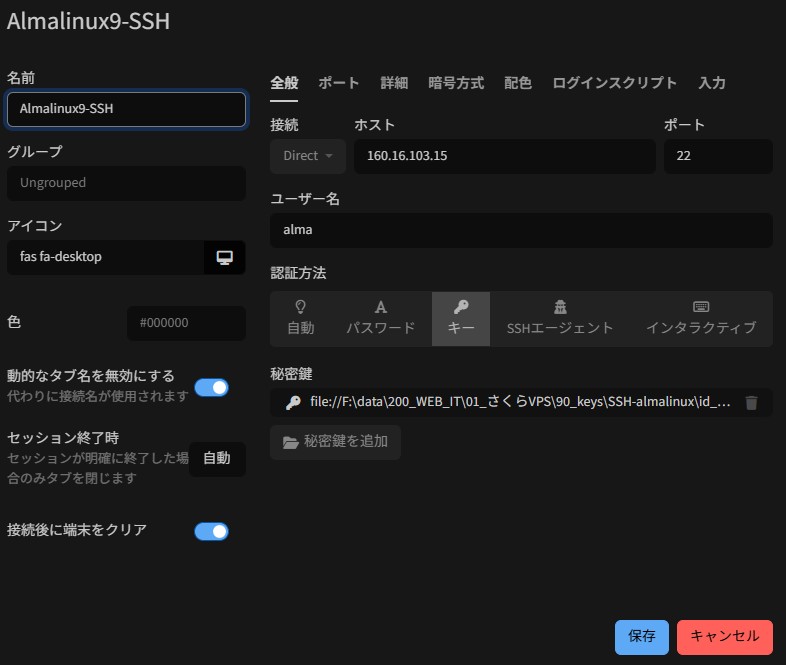Select the キー authentication method
This screenshot has width=786, height=665.
coord(461,318)
